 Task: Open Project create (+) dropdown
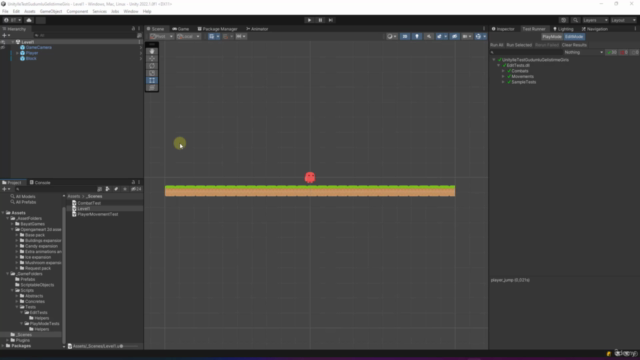[6, 189]
